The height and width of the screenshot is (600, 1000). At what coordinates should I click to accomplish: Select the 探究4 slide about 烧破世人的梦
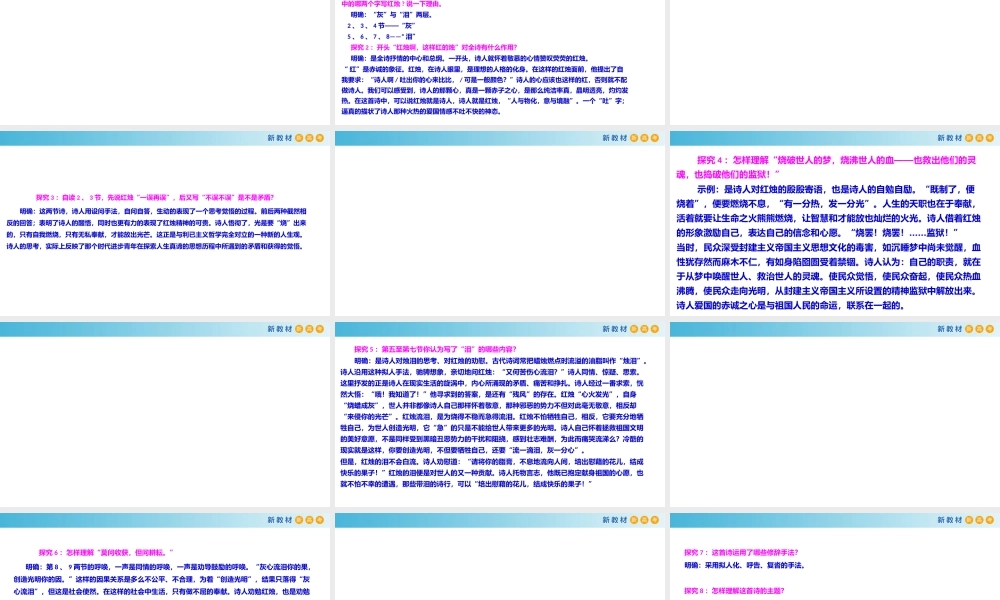point(834,232)
